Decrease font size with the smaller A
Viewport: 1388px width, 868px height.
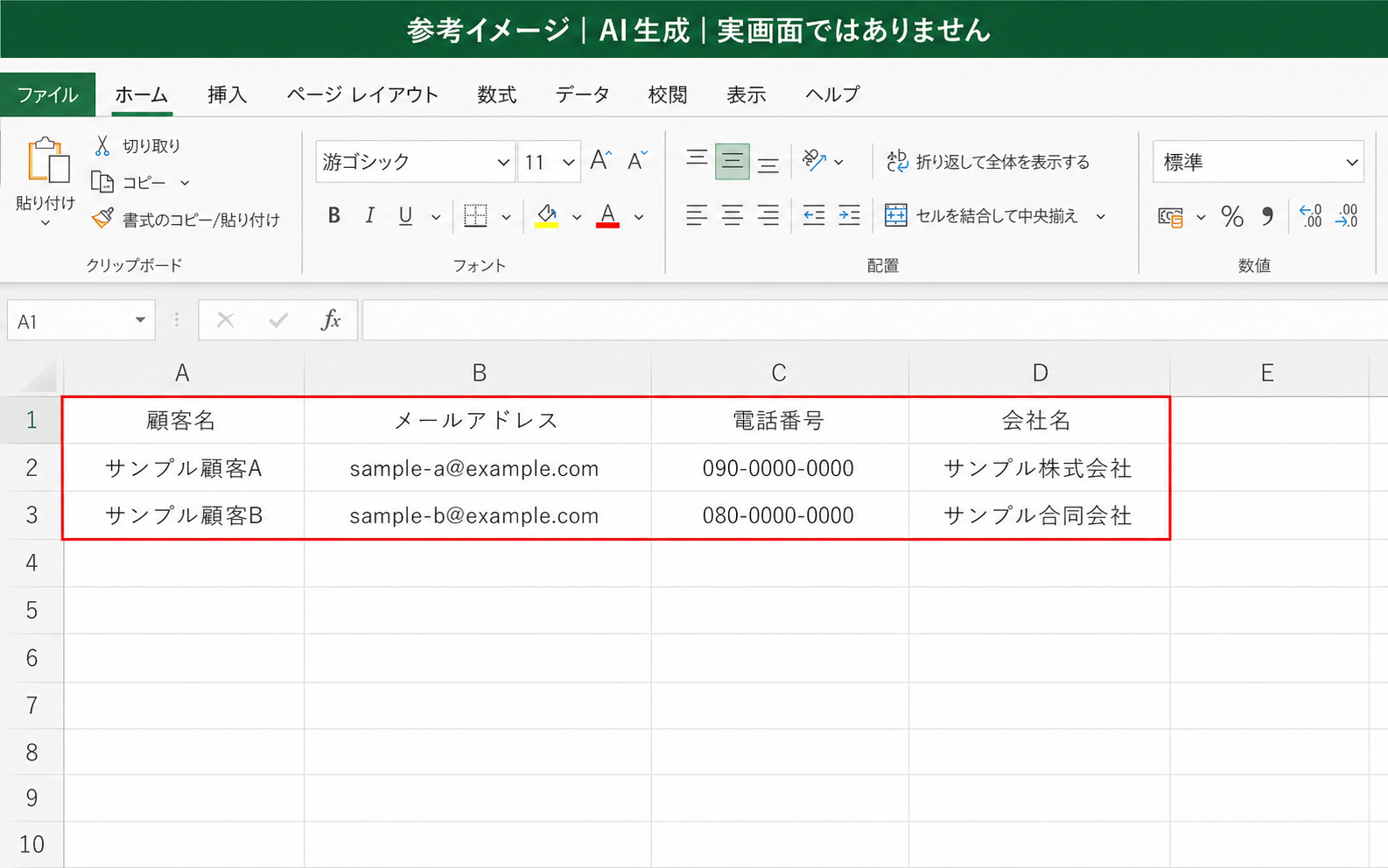pyautogui.click(x=638, y=160)
